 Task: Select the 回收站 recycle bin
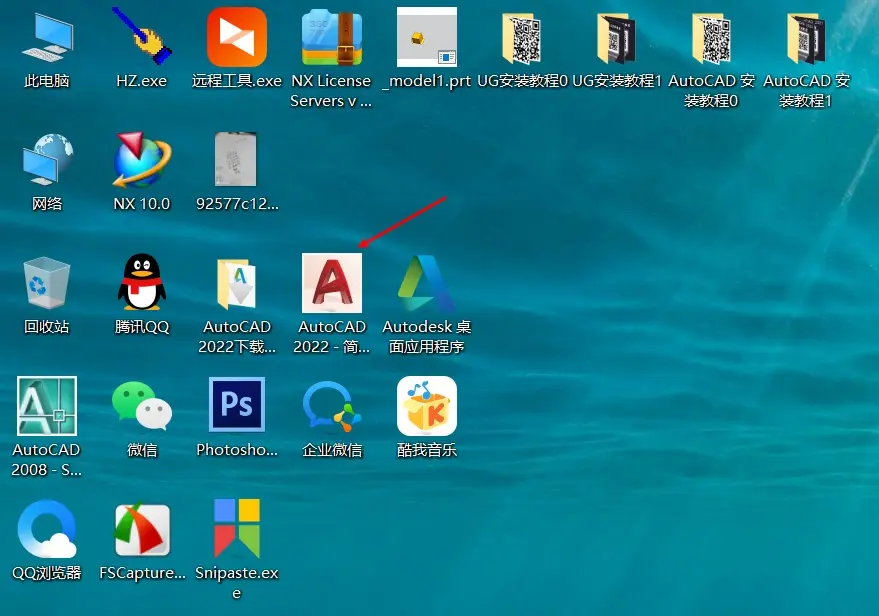coord(47,283)
